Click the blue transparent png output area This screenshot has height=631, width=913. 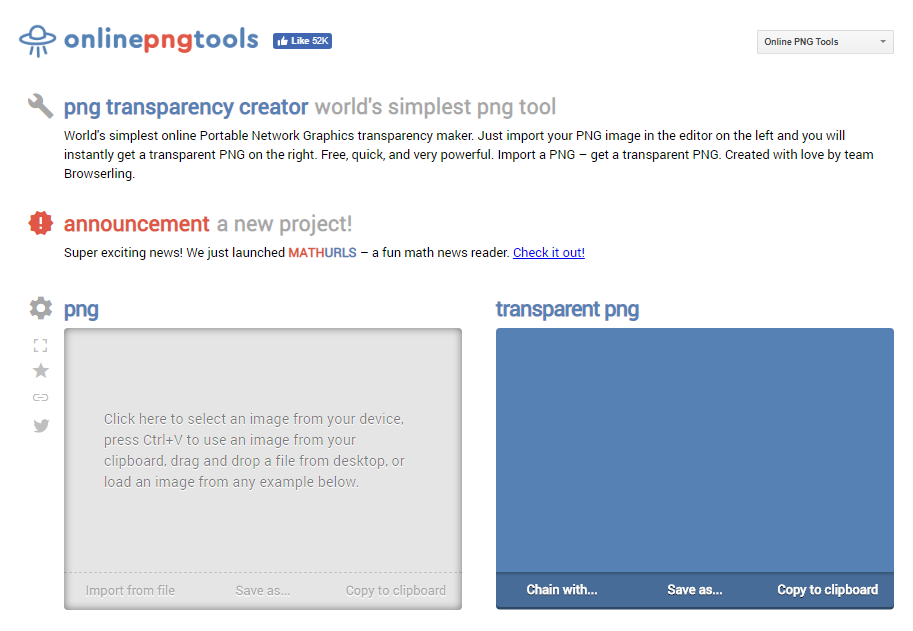coord(694,450)
